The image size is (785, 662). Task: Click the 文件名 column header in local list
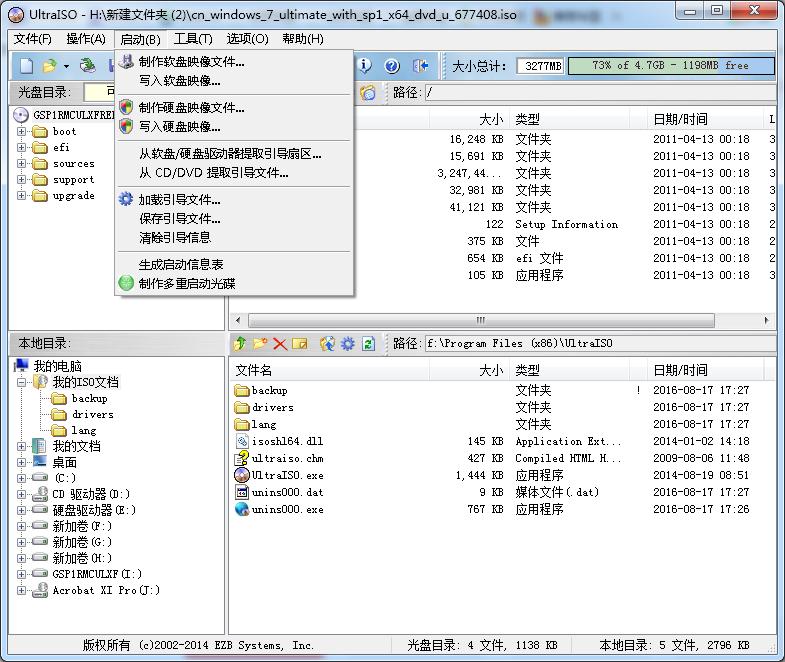click(x=330, y=371)
